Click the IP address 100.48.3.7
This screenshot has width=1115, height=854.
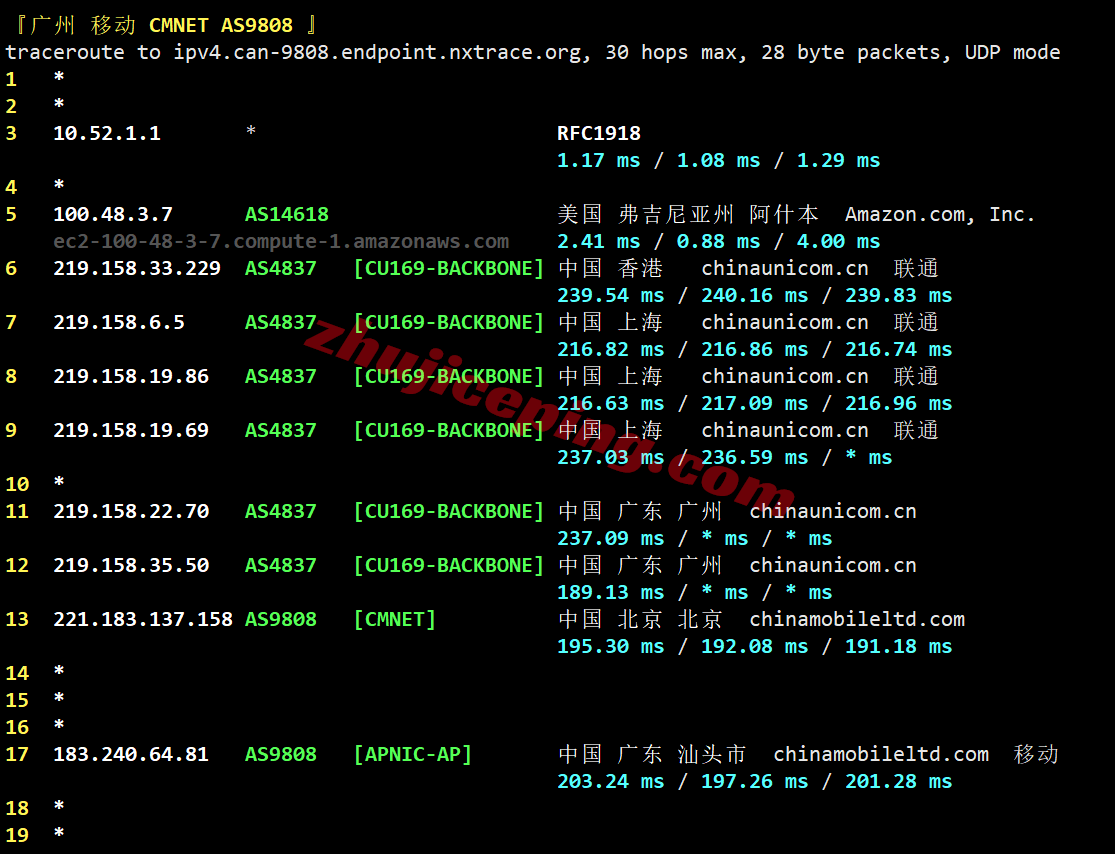click(113, 215)
